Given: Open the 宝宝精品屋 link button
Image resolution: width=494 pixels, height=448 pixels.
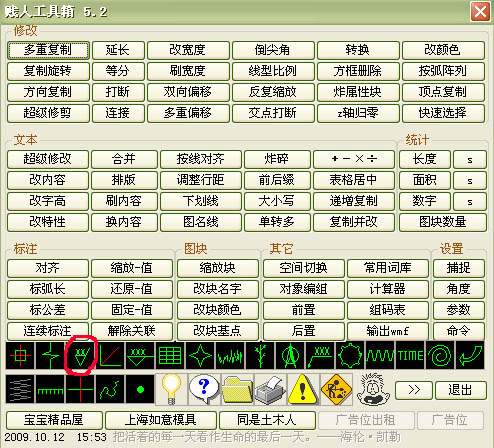Looking at the screenshot, I should click(x=54, y=420).
